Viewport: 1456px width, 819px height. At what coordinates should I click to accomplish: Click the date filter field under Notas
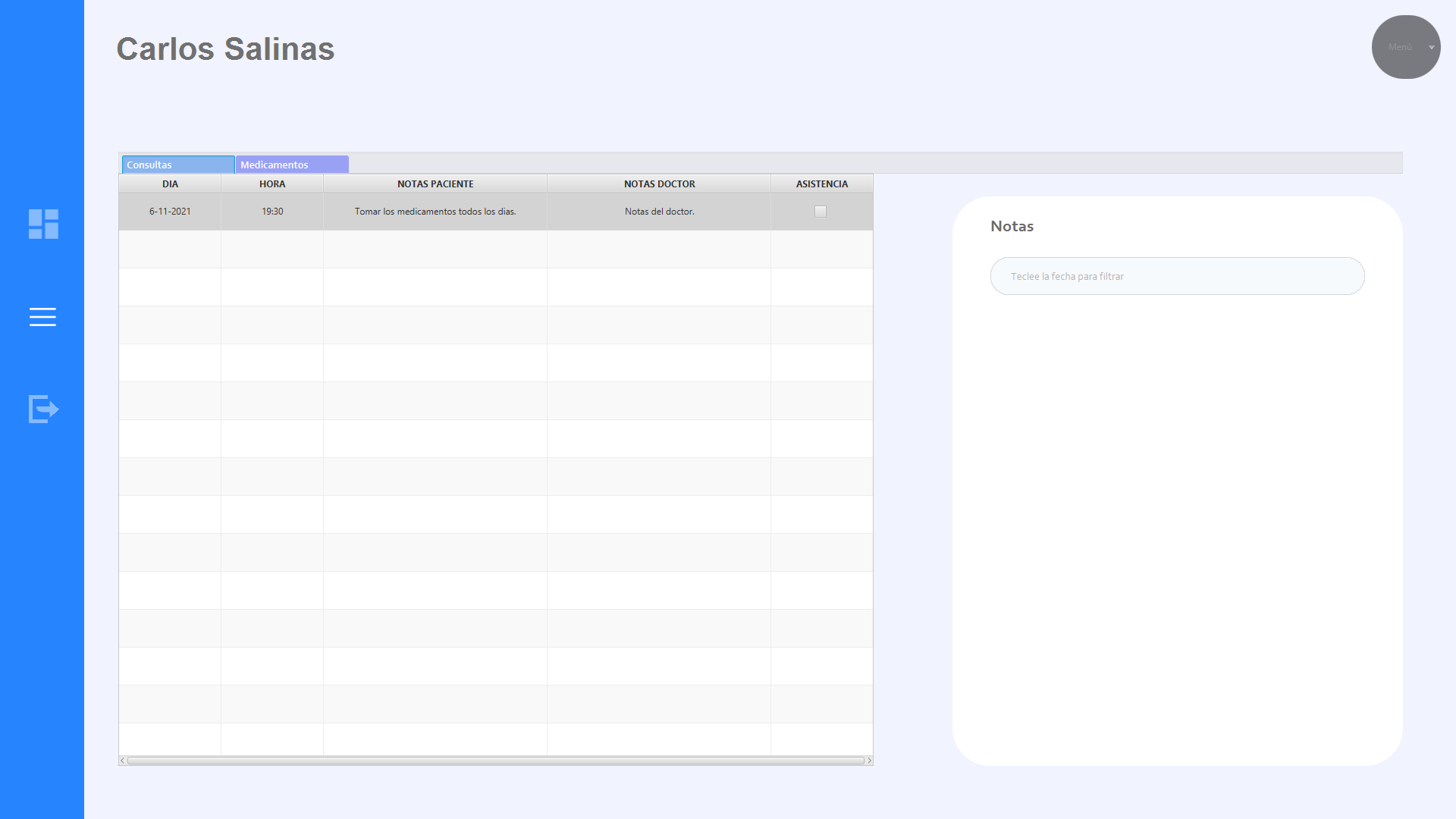1177,276
